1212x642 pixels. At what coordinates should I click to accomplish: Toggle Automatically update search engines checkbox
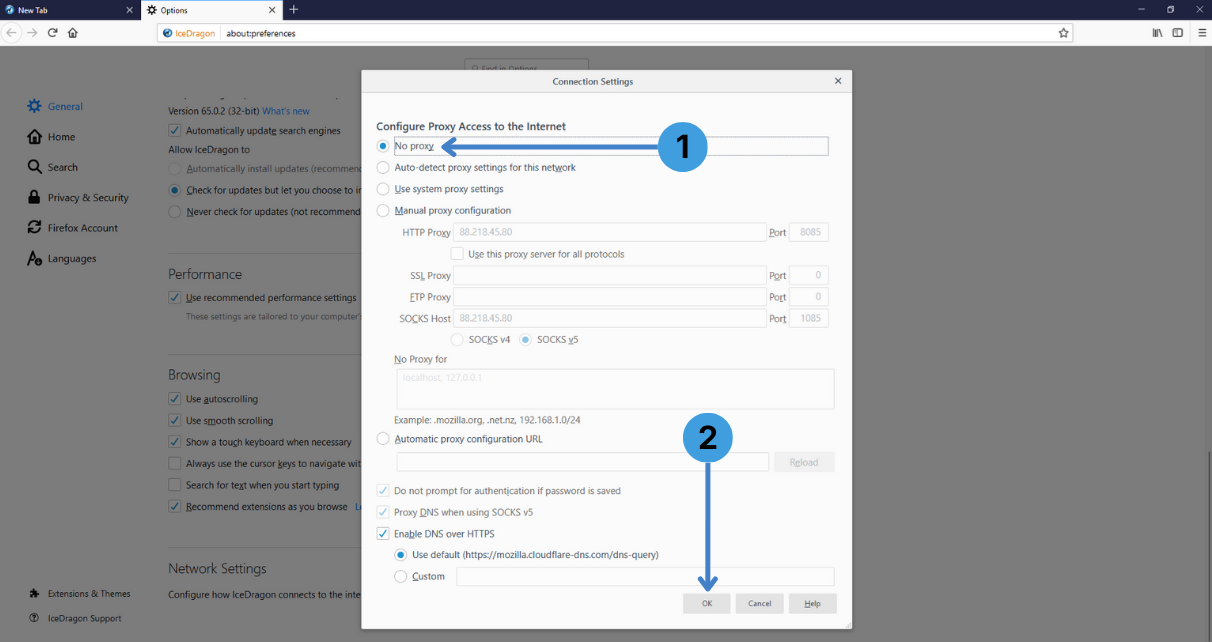tap(175, 130)
